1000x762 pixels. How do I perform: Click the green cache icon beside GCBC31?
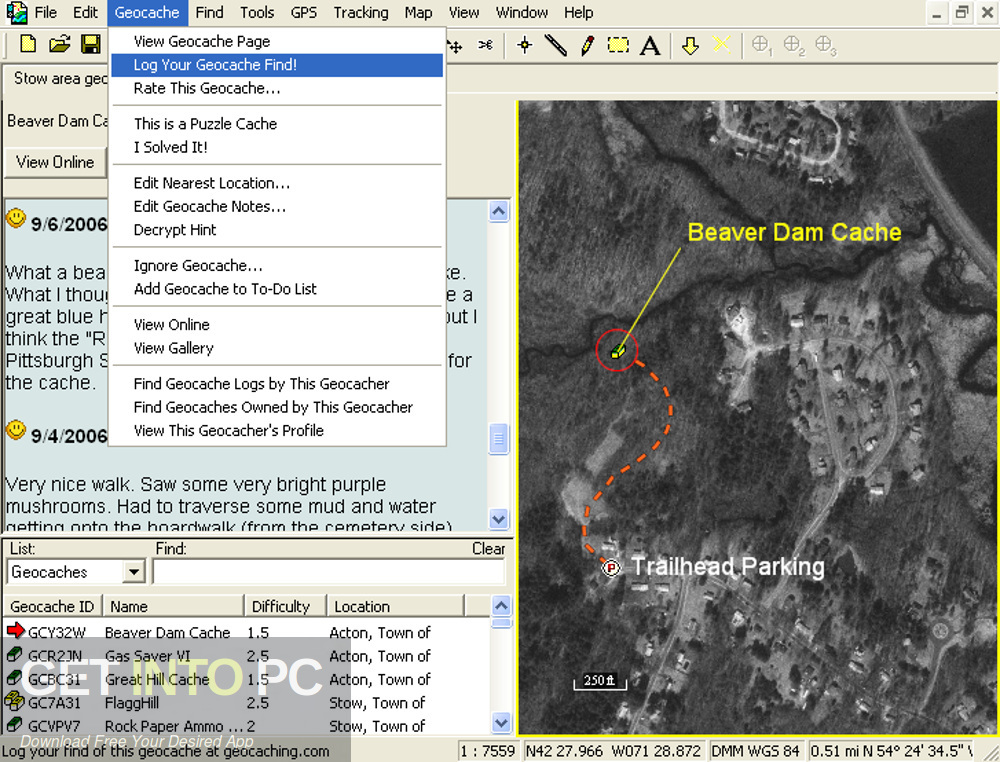(x=15, y=678)
